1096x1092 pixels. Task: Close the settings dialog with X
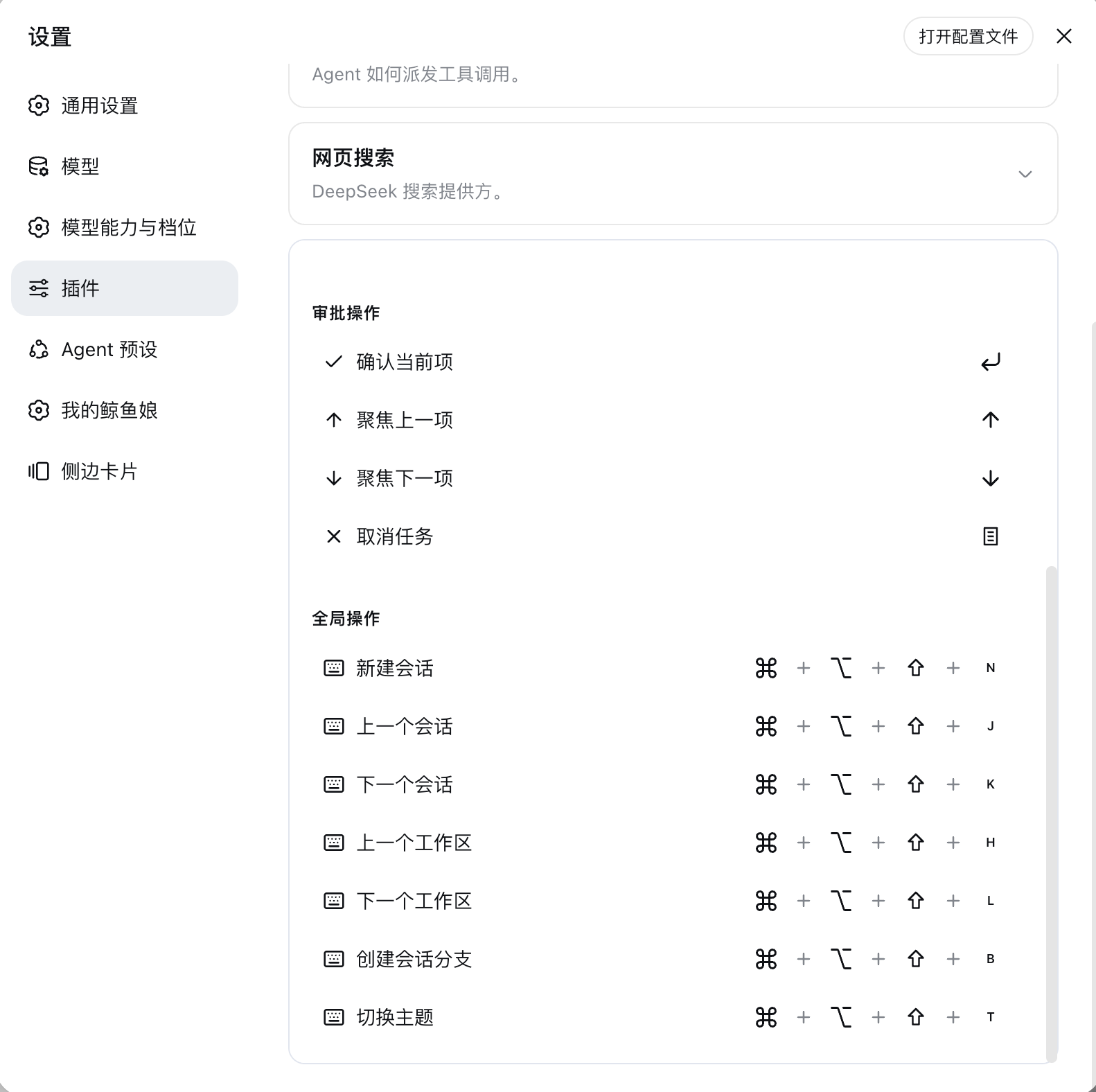pos(1064,36)
